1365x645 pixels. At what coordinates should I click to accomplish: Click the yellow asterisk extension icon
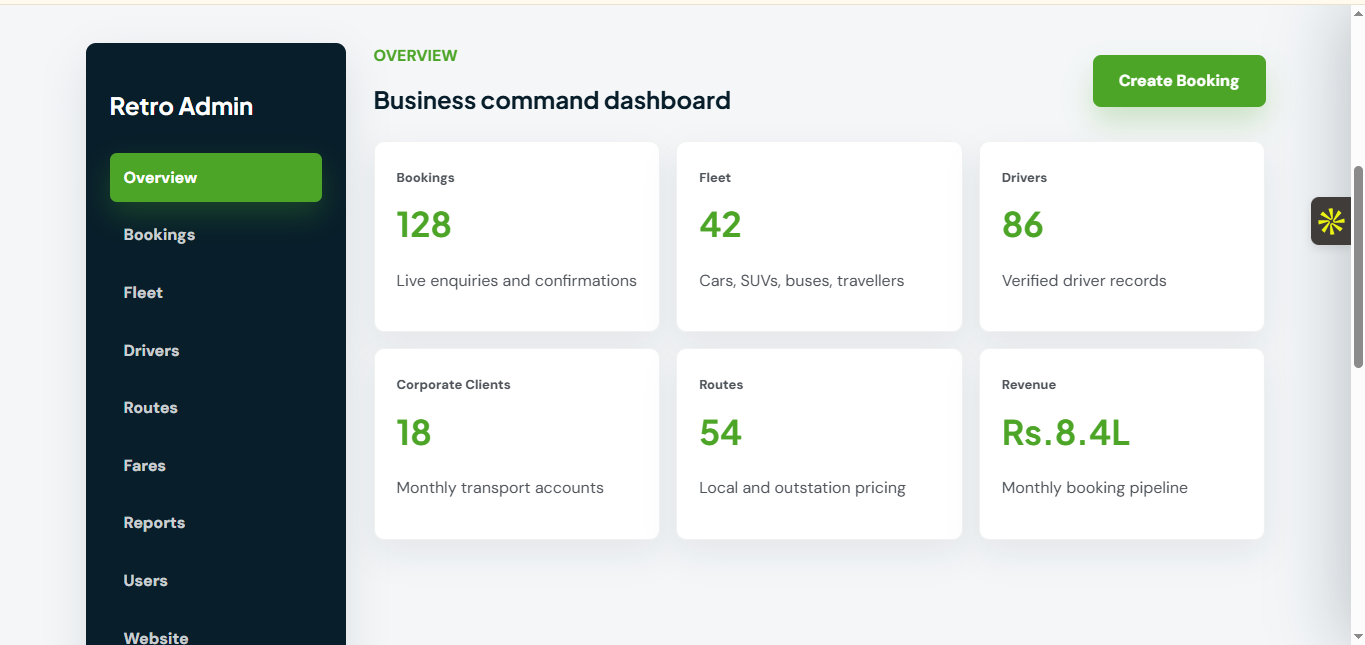tap(1331, 221)
